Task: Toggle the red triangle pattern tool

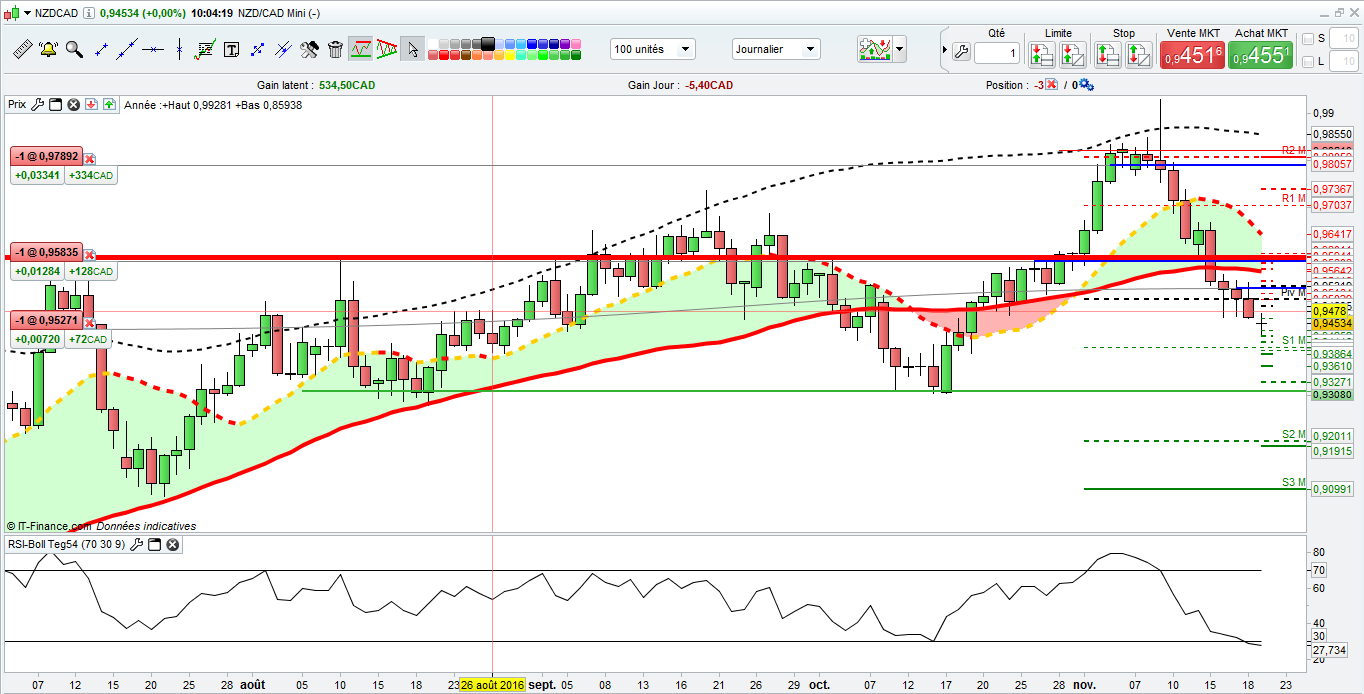Action: pos(386,49)
